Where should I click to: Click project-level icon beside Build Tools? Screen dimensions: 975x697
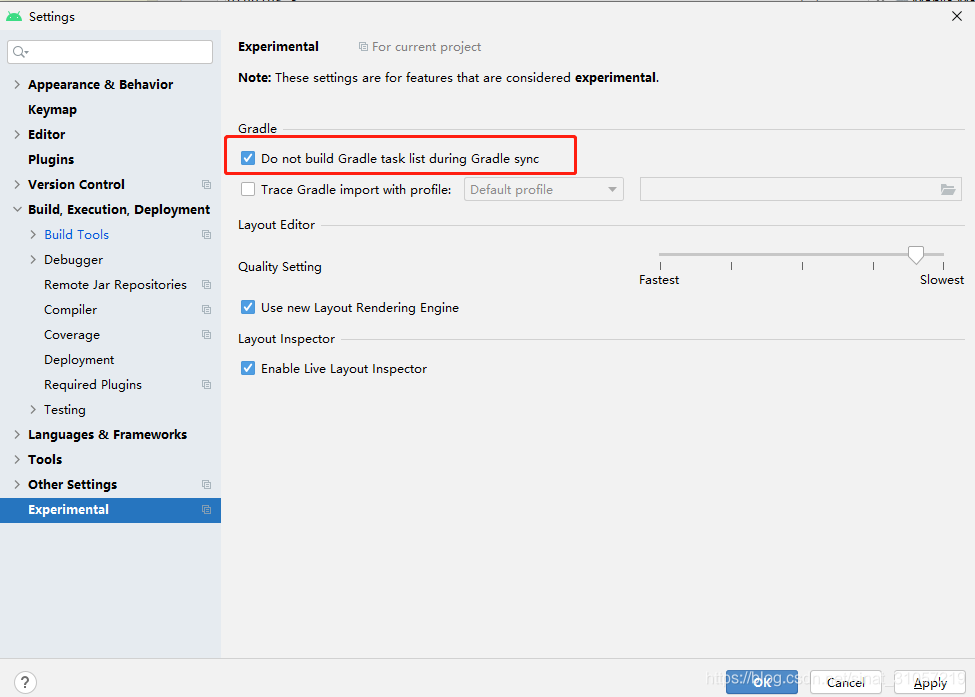pyautogui.click(x=206, y=234)
